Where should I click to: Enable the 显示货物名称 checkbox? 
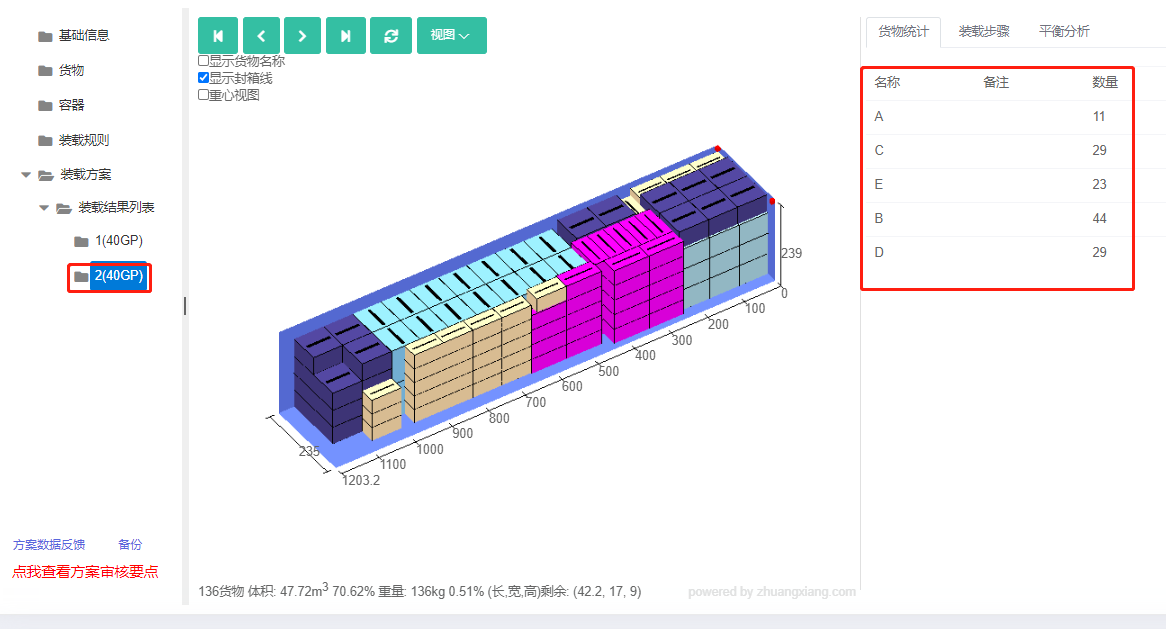[x=203, y=61]
